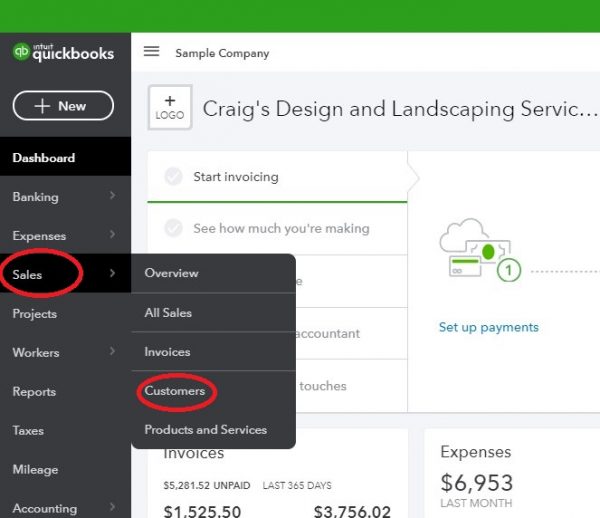Open Customers from the Sales submenu
Screen dimensions: 600x518
click(175, 391)
